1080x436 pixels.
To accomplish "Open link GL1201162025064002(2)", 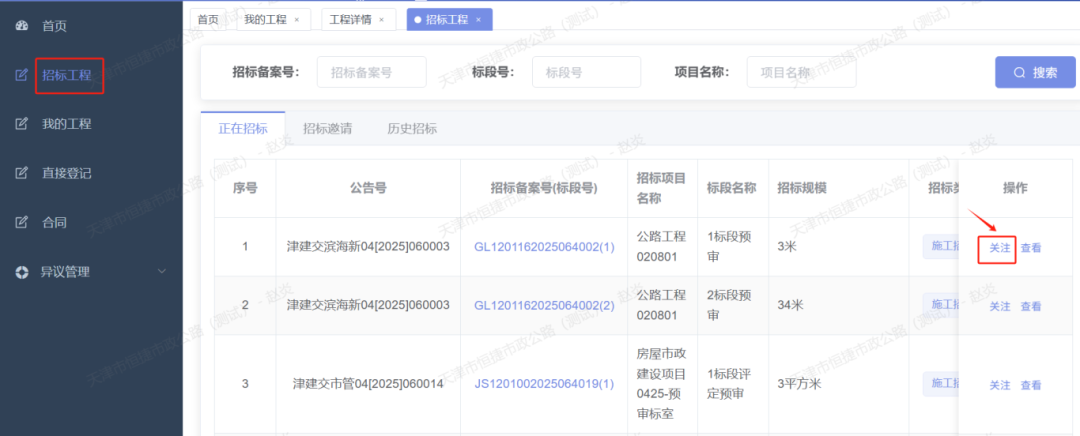I will coord(544,305).
